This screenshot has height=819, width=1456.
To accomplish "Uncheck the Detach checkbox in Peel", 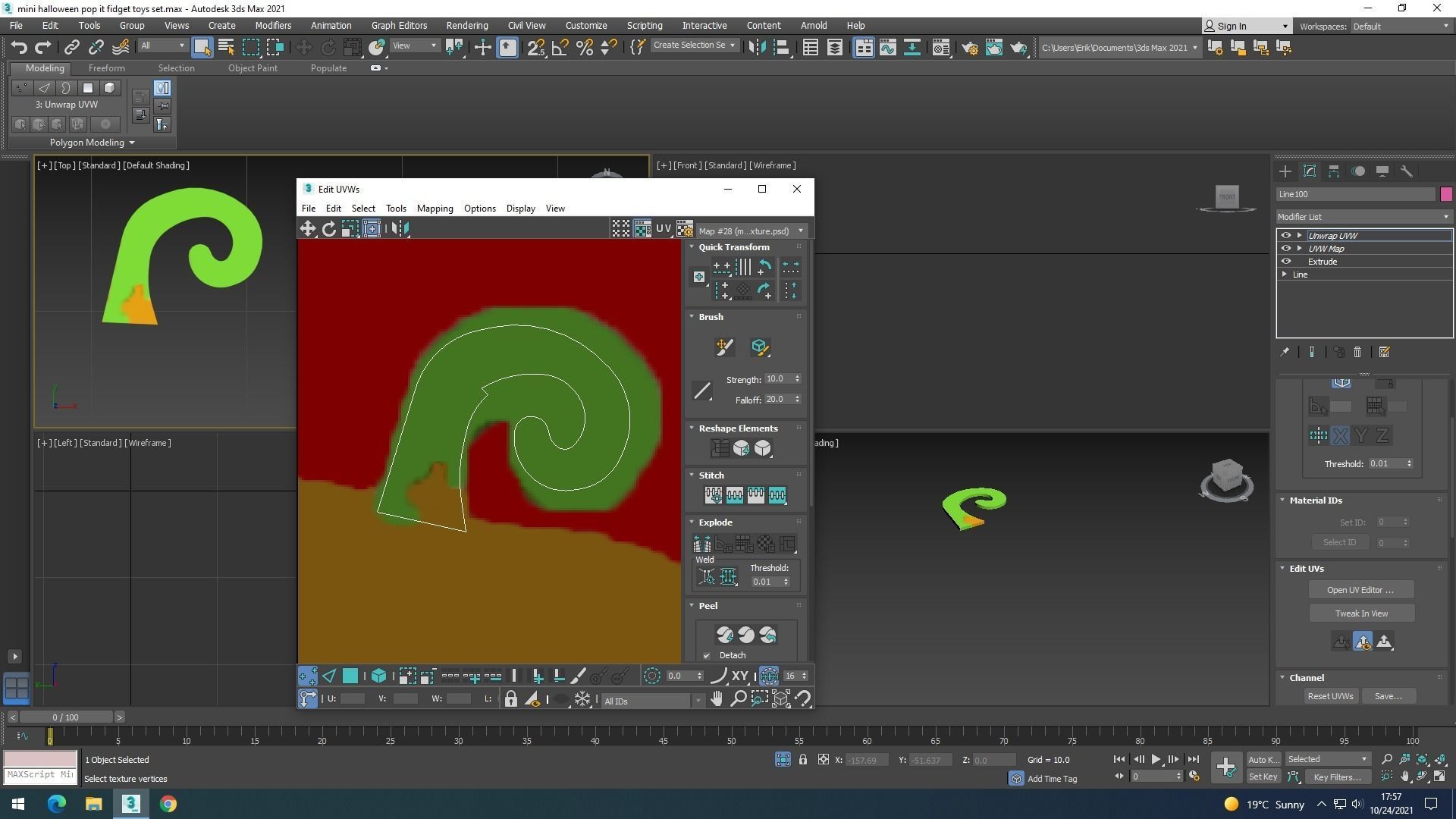I will pyautogui.click(x=707, y=655).
